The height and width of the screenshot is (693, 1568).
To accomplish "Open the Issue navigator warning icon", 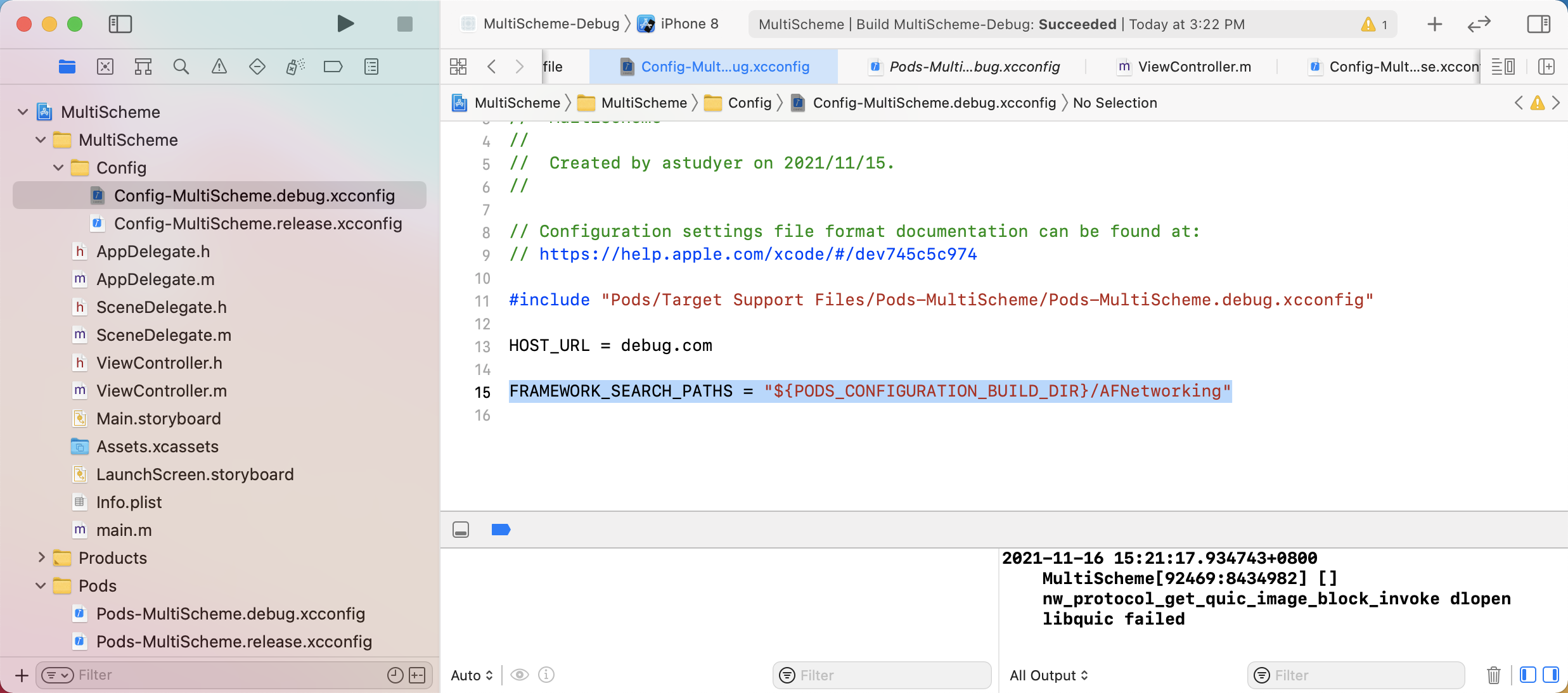I will point(219,67).
